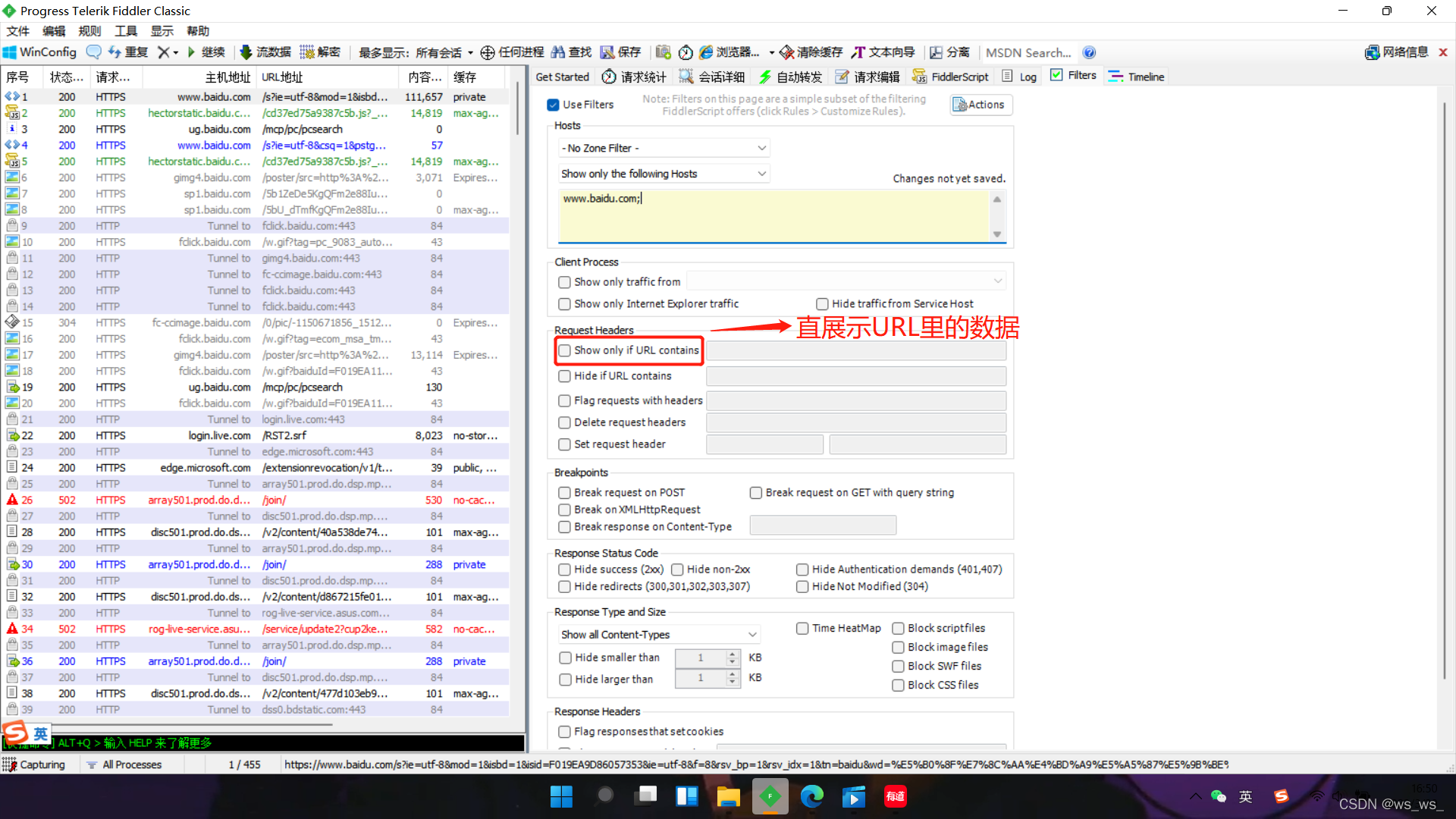Viewport: 1456px width, 819px height.
Task: Open the No Zone Filter dropdown
Action: (664, 148)
